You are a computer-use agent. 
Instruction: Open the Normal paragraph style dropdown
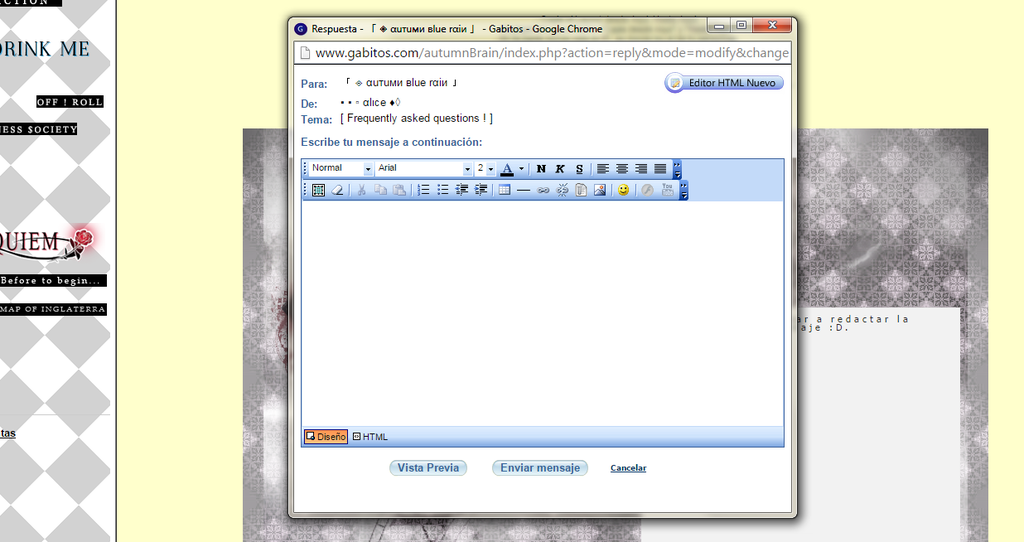(340, 169)
